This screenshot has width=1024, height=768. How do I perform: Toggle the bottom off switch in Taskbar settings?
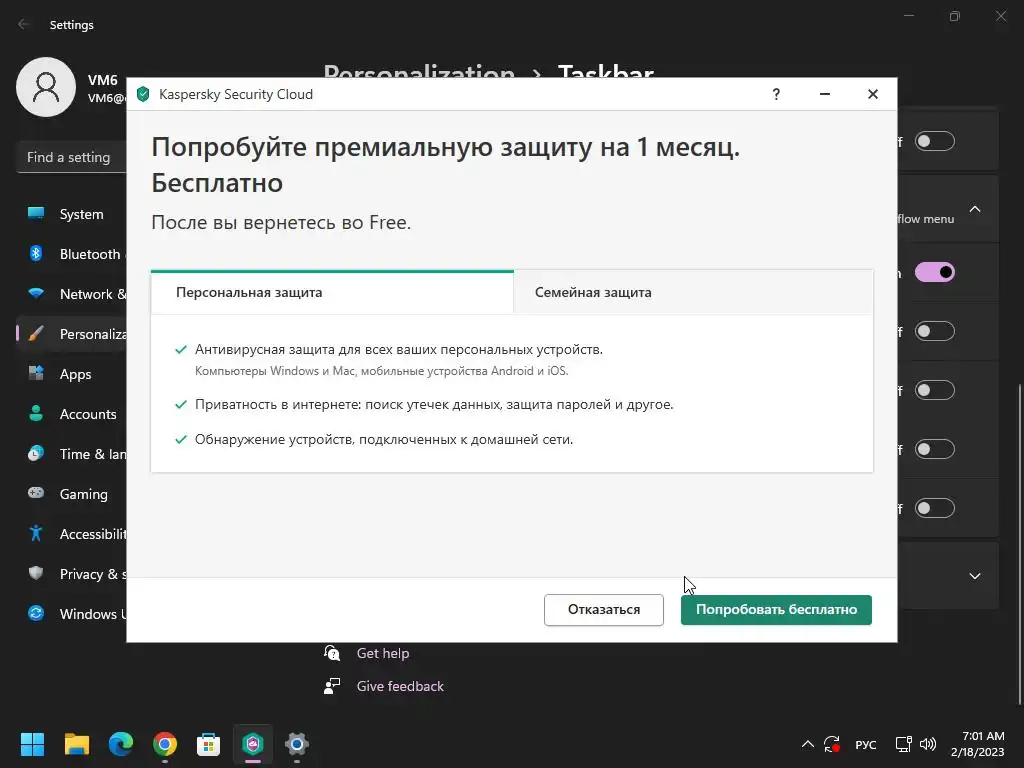(x=935, y=507)
